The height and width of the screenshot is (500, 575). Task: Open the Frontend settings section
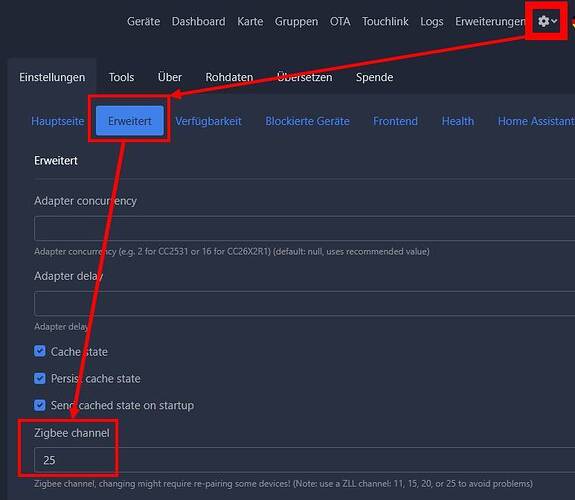pyautogui.click(x=395, y=121)
